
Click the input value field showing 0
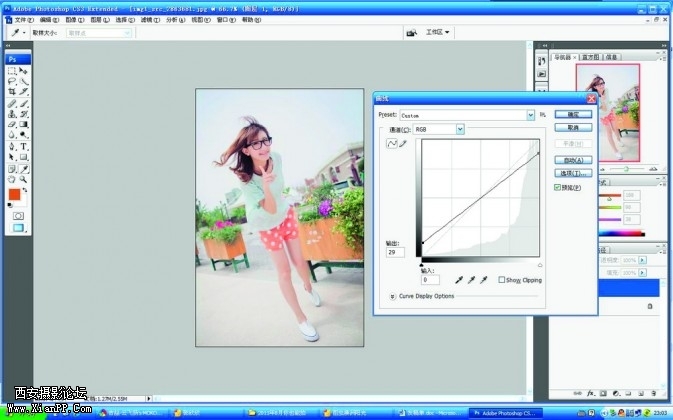coord(430,280)
